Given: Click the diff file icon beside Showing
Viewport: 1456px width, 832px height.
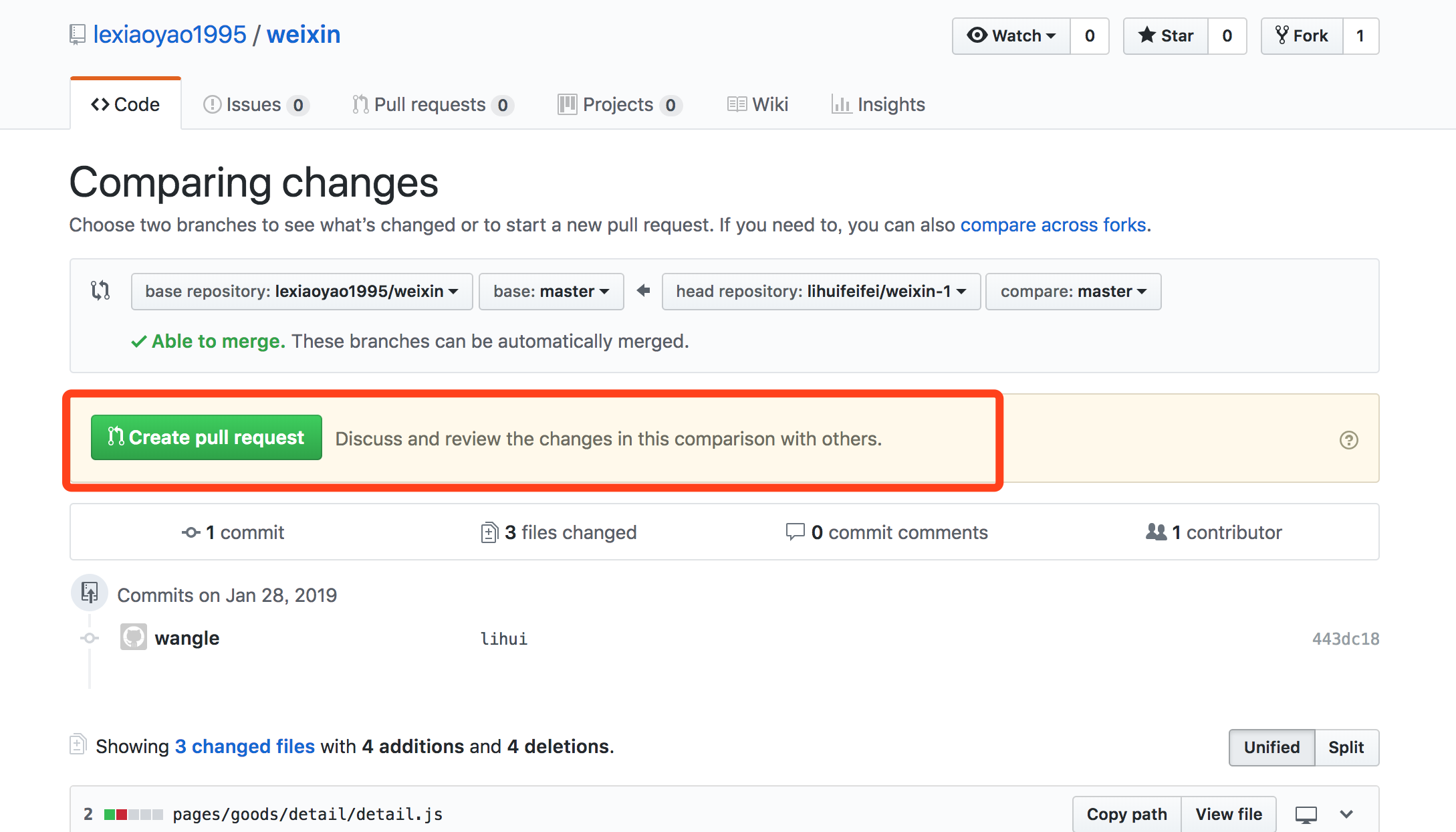Looking at the screenshot, I should [x=78, y=744].
